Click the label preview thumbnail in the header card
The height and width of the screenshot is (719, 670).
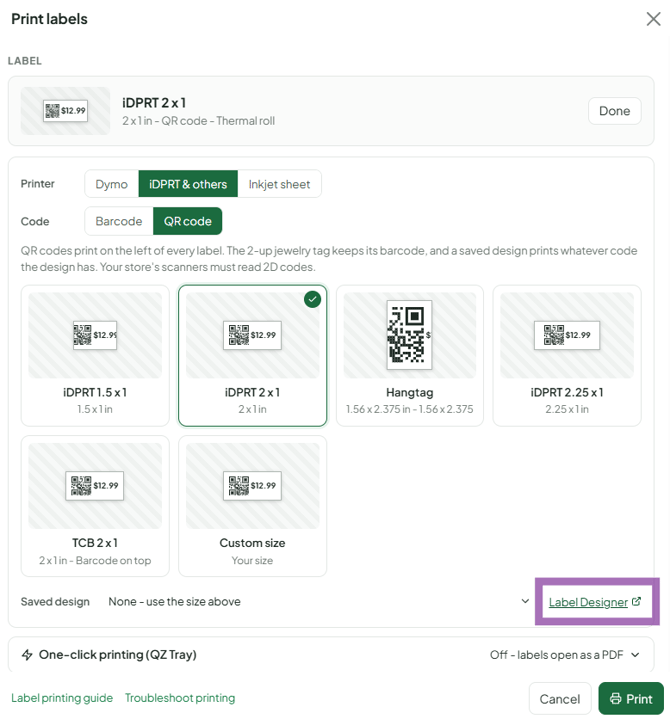pos(65,111)
